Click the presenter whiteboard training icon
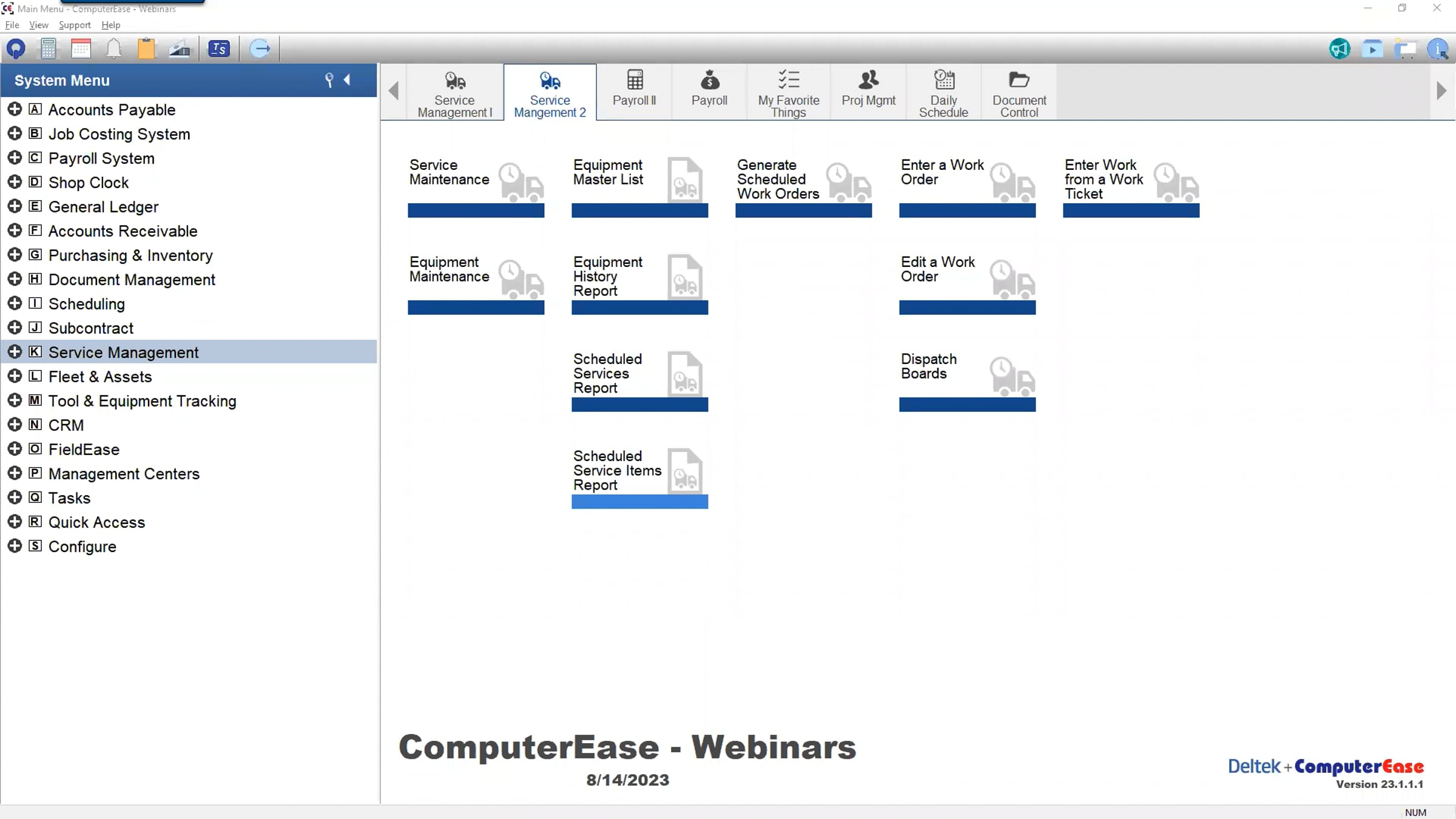 point(1405,49)
